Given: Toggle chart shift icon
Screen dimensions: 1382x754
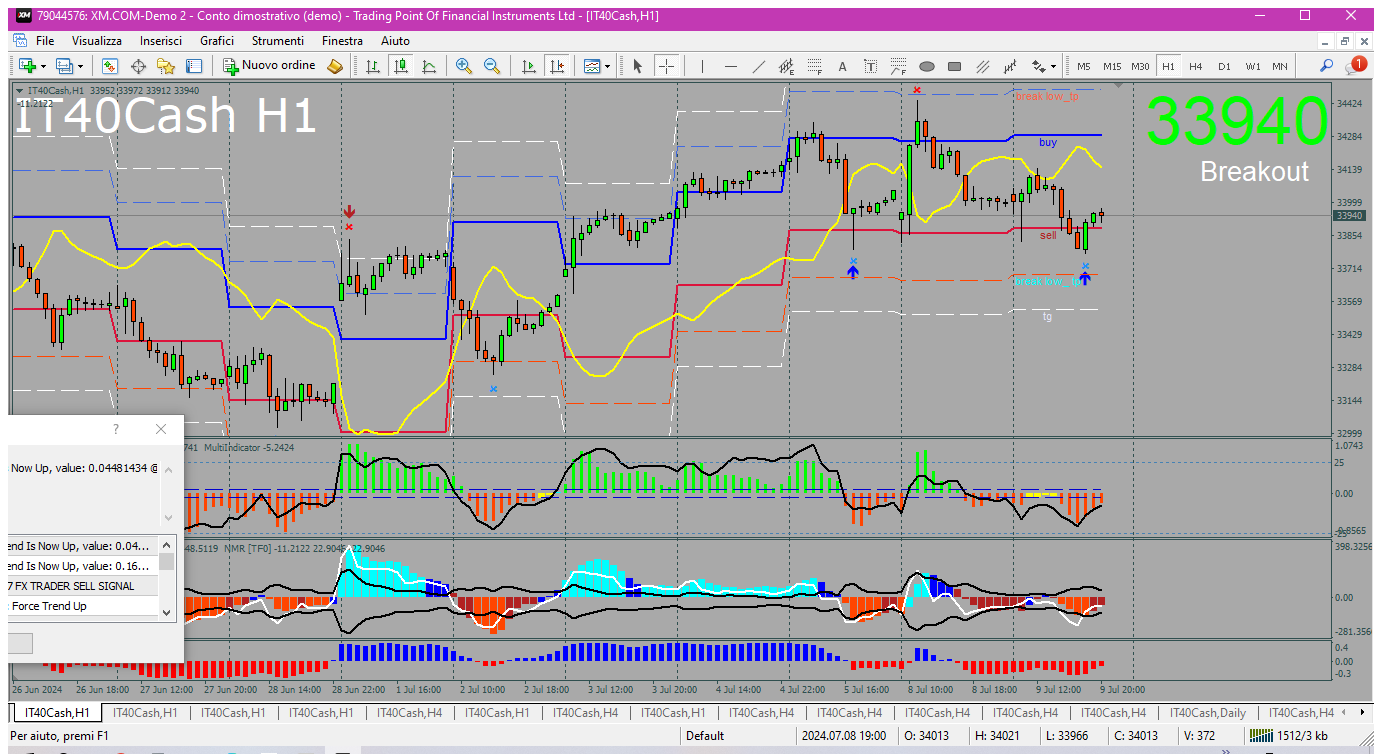Looking at the screenshot, I should [x=557, y=66].
